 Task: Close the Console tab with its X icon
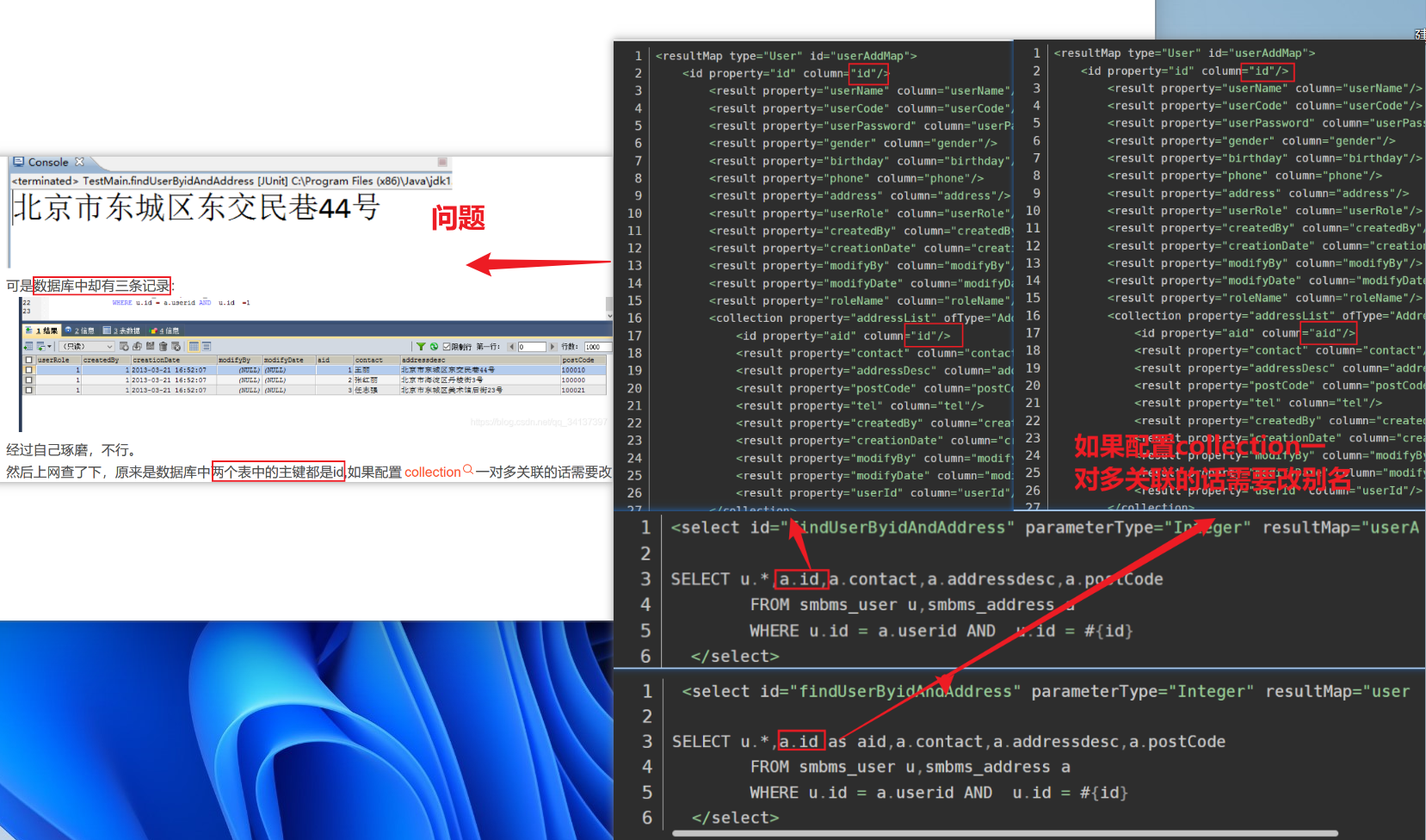[79, 162]
